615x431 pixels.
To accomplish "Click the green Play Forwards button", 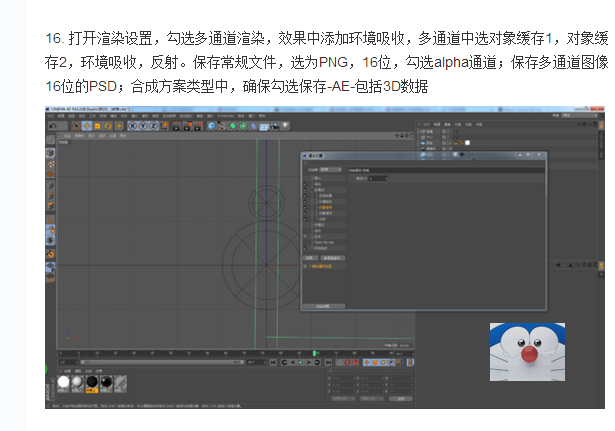I will coord(300,362).
